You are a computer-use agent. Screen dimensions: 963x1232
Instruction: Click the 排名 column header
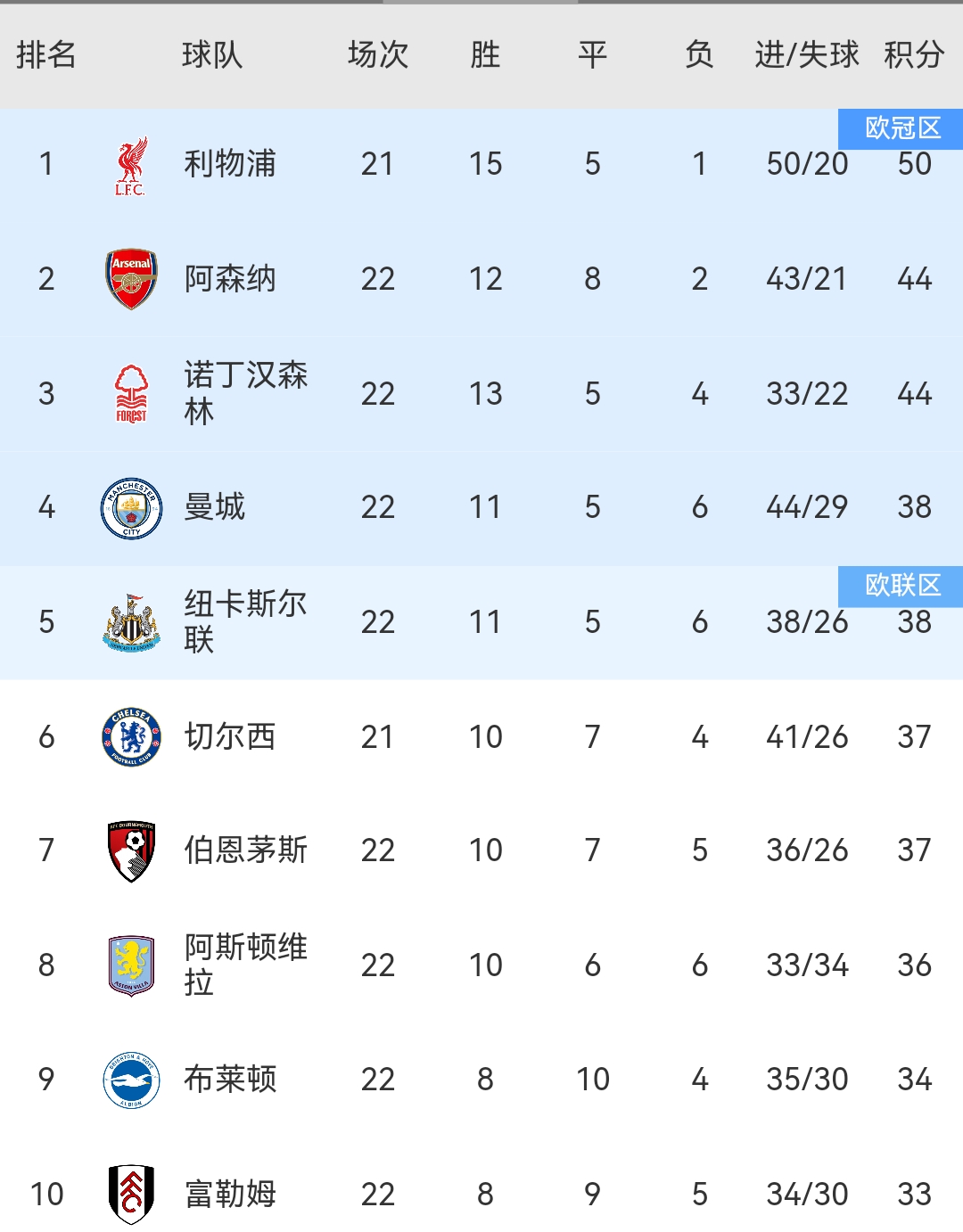[x=46, y=55]
